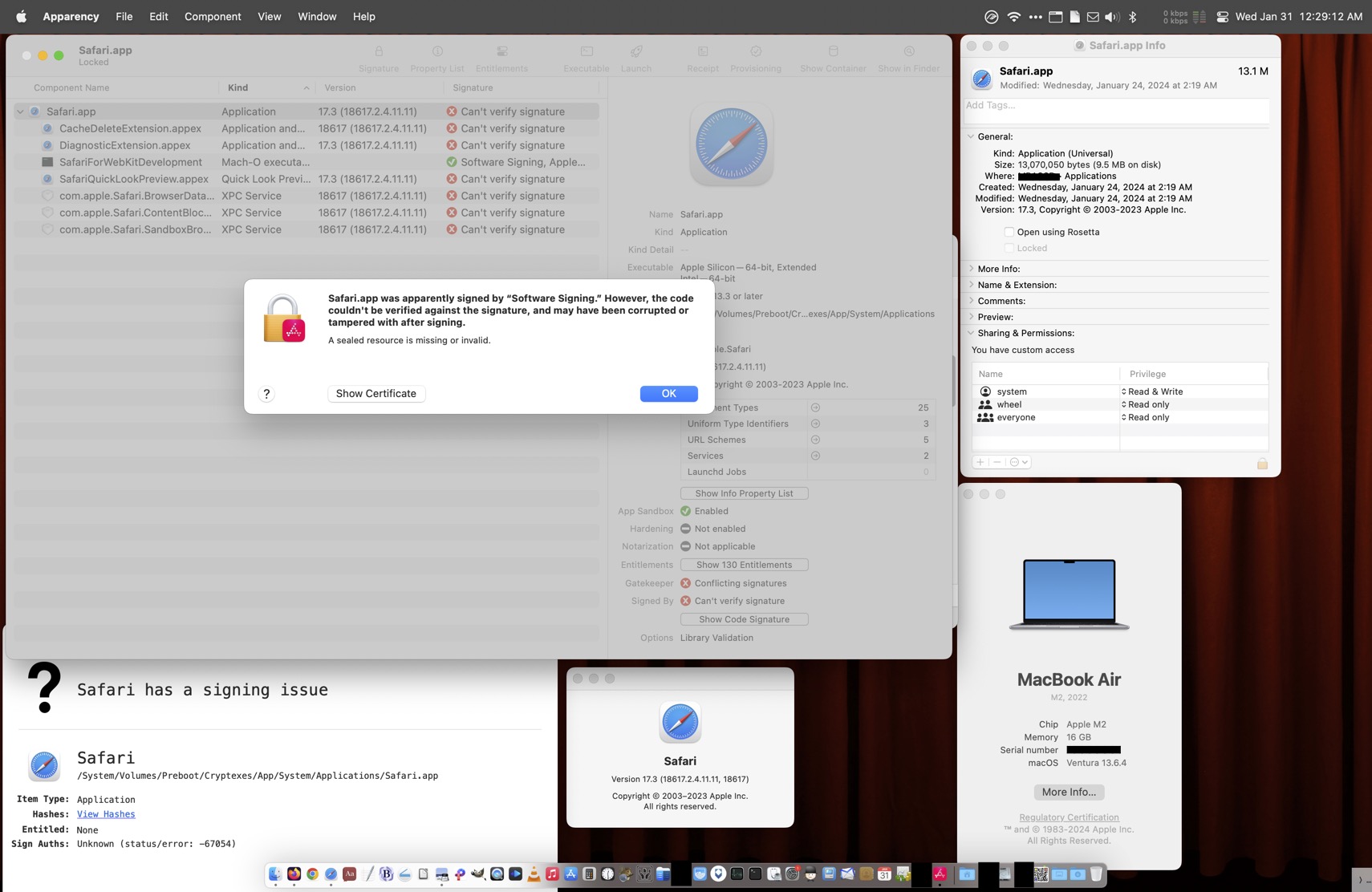Image resolution: width=1372 pixels, height=892 pixels.
Task: Click the volume menu bar icon
Action: coord(1112,17)
